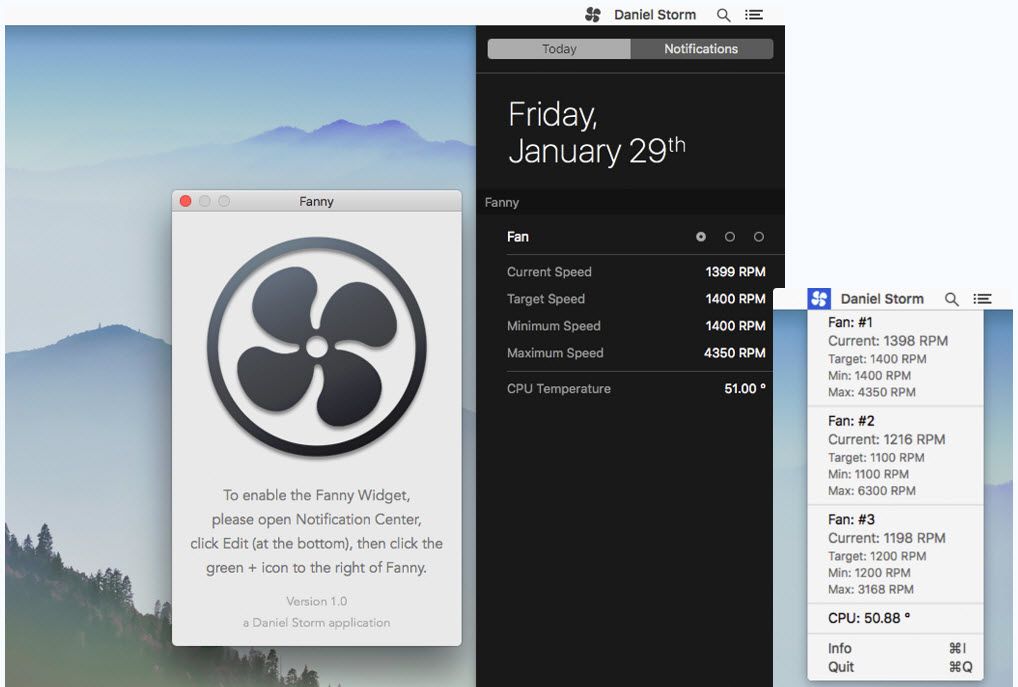Click "Target: 1200 RPM" under Fan #3
Screen dimensions: 1018x687
click(x=877, y=556)
